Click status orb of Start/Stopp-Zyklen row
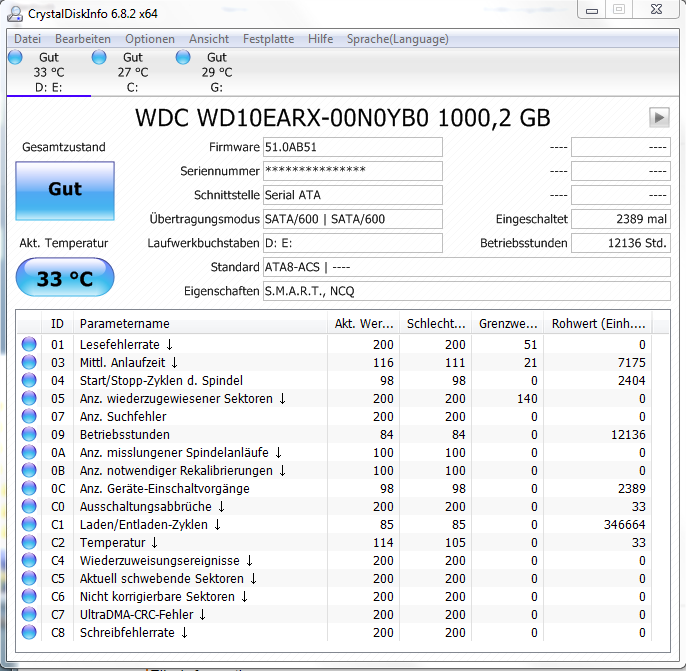Image resolution: width=686 pixels, height=671 pixels. 29,380
